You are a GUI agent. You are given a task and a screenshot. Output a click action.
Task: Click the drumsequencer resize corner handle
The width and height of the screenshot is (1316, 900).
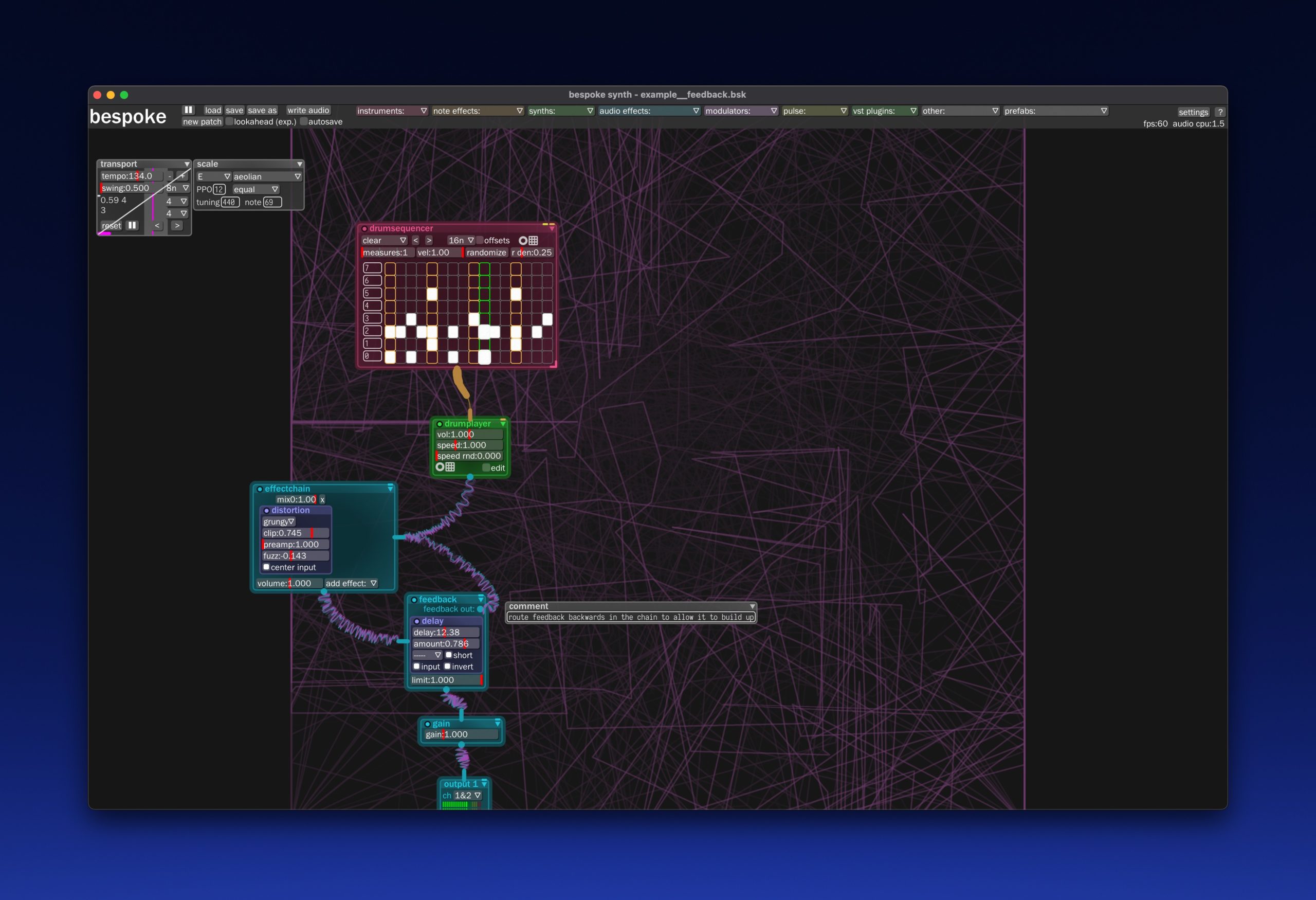pyautogui.click(x=553, y=364)
